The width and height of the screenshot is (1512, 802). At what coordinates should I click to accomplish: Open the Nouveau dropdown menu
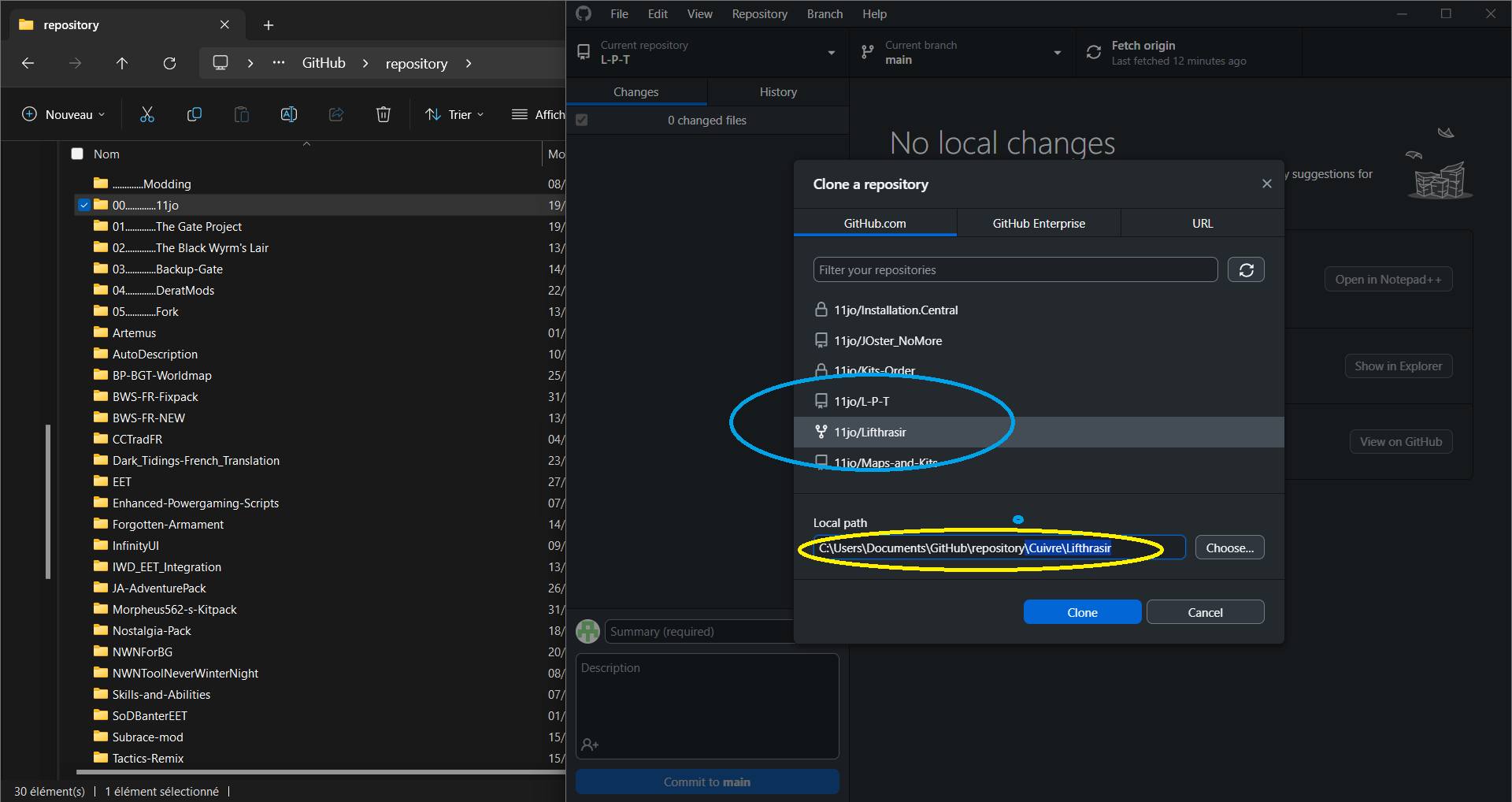63,114
